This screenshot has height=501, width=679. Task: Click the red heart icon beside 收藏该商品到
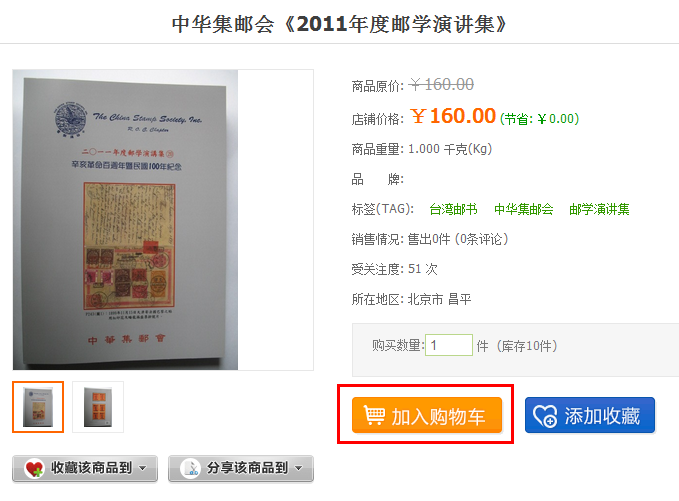click(x=34, y=468)
